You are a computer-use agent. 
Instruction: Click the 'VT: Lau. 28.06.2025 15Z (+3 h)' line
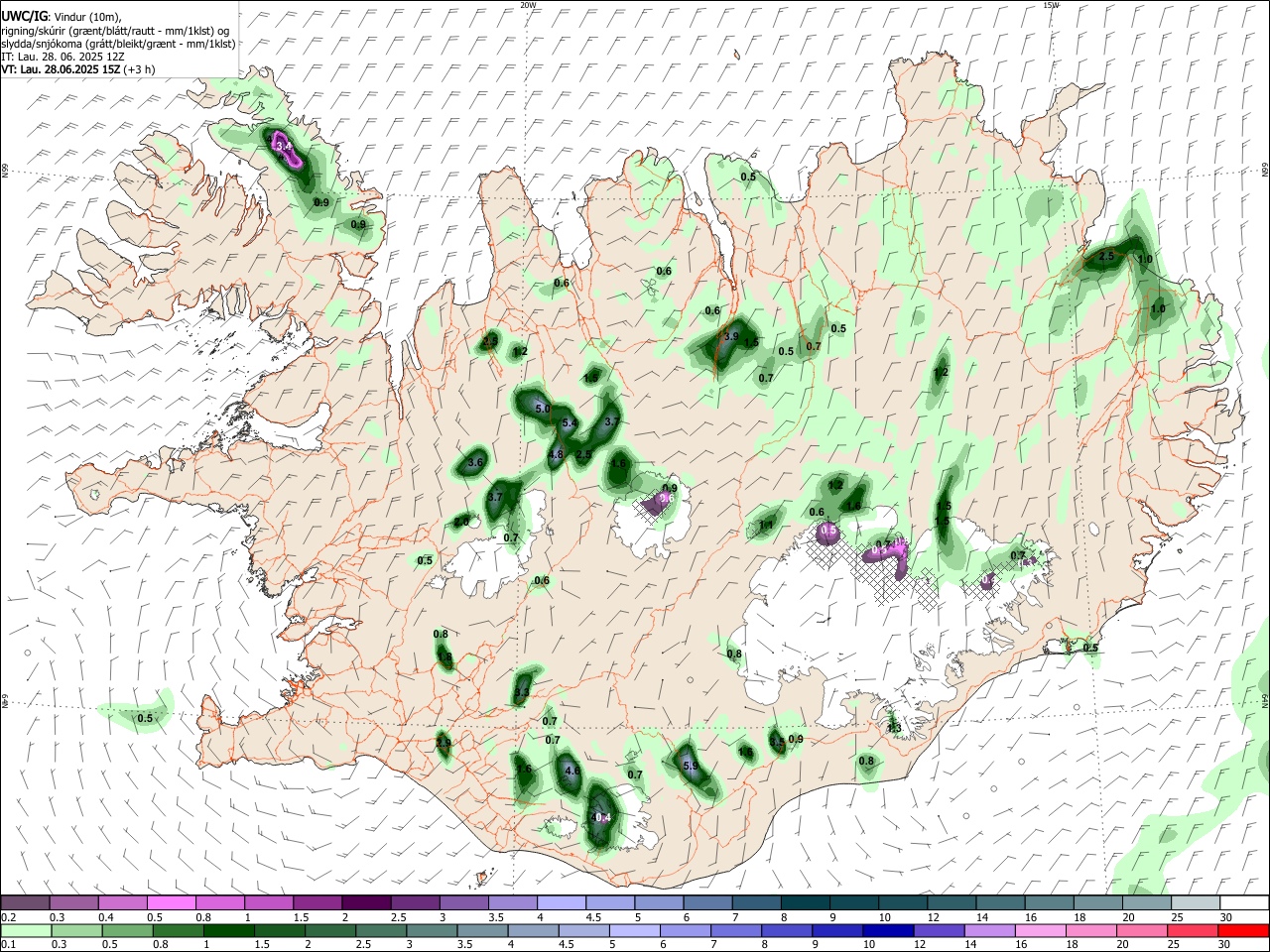77,69
